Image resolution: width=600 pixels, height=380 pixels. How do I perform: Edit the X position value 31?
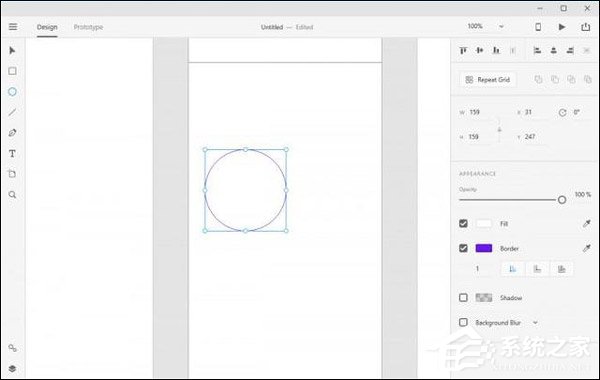pyautogui.click(x=528, y=112)
